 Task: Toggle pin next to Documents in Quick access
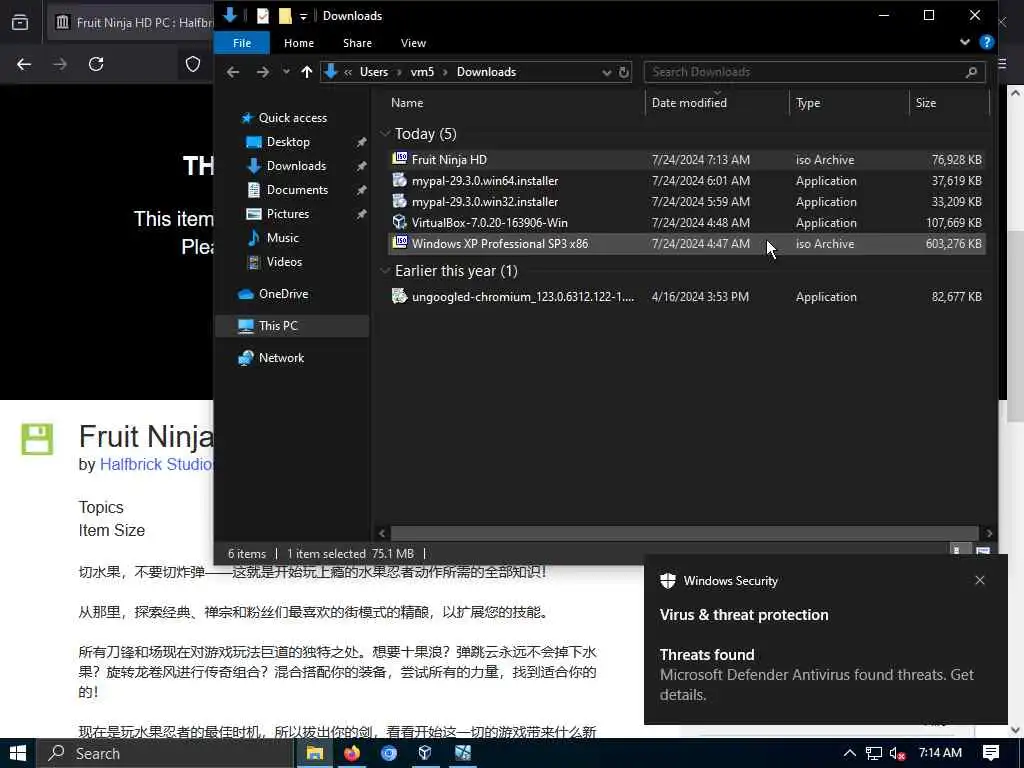(x=361, y=190)
